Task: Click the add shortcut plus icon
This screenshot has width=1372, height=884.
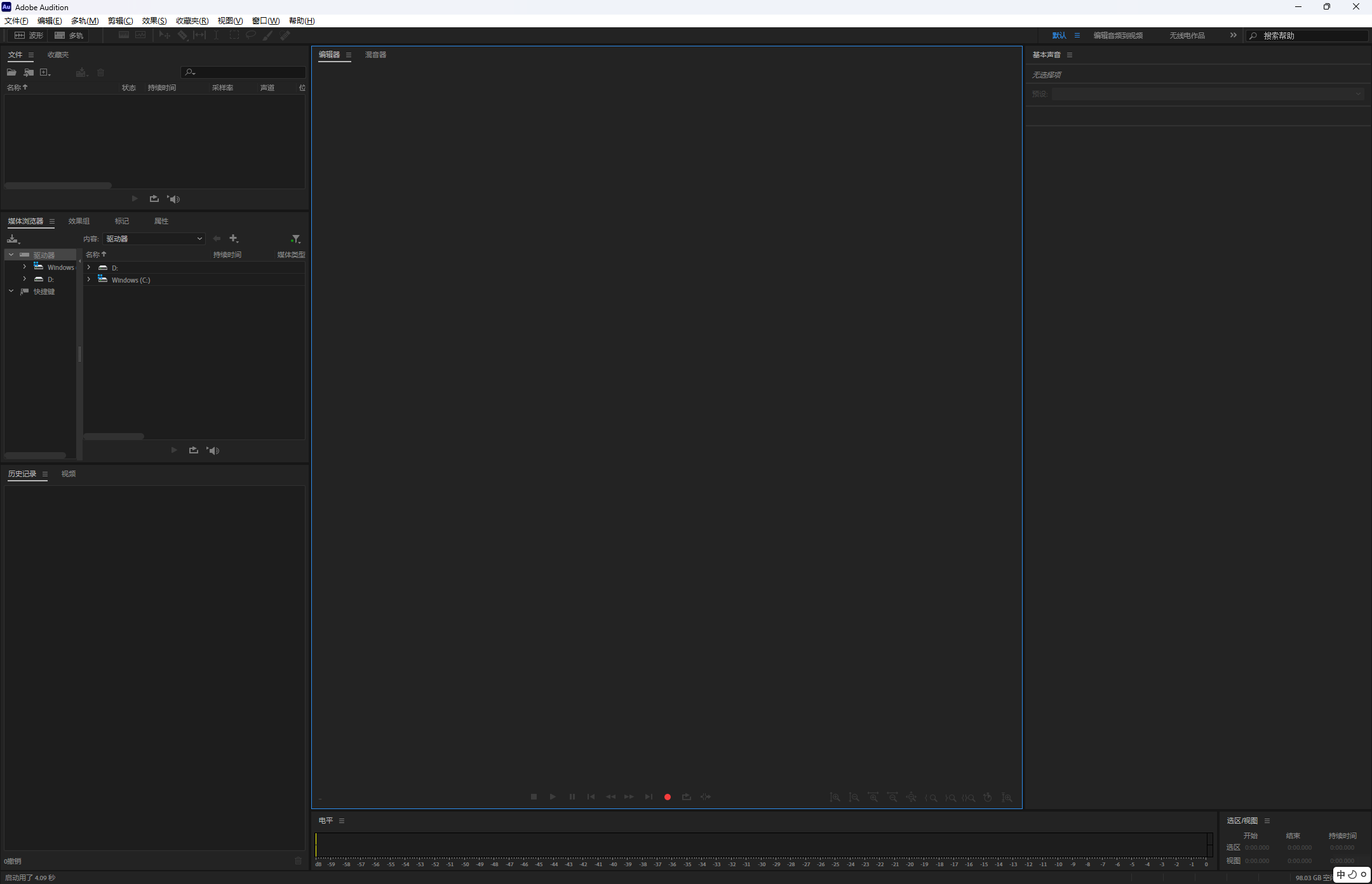Action: click(234, 239)
